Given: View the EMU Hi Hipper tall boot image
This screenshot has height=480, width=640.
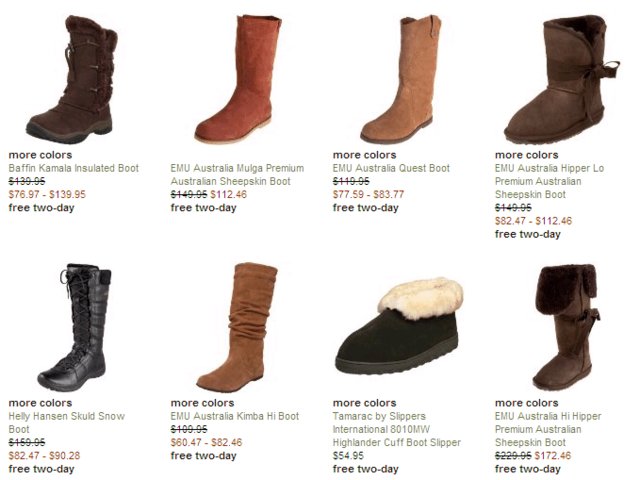Looking at the screenshot, I should 567,327.
